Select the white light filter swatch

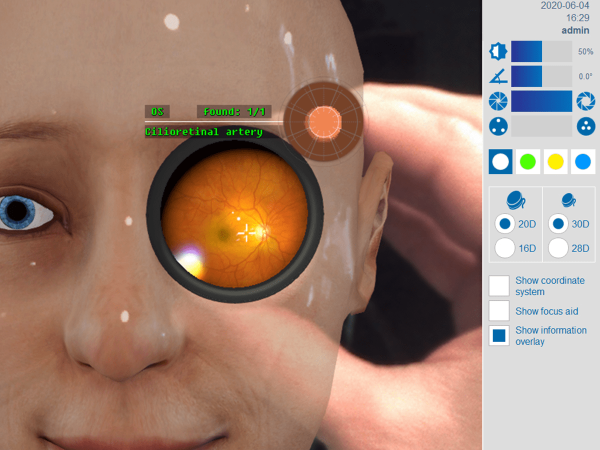point(501,161)
